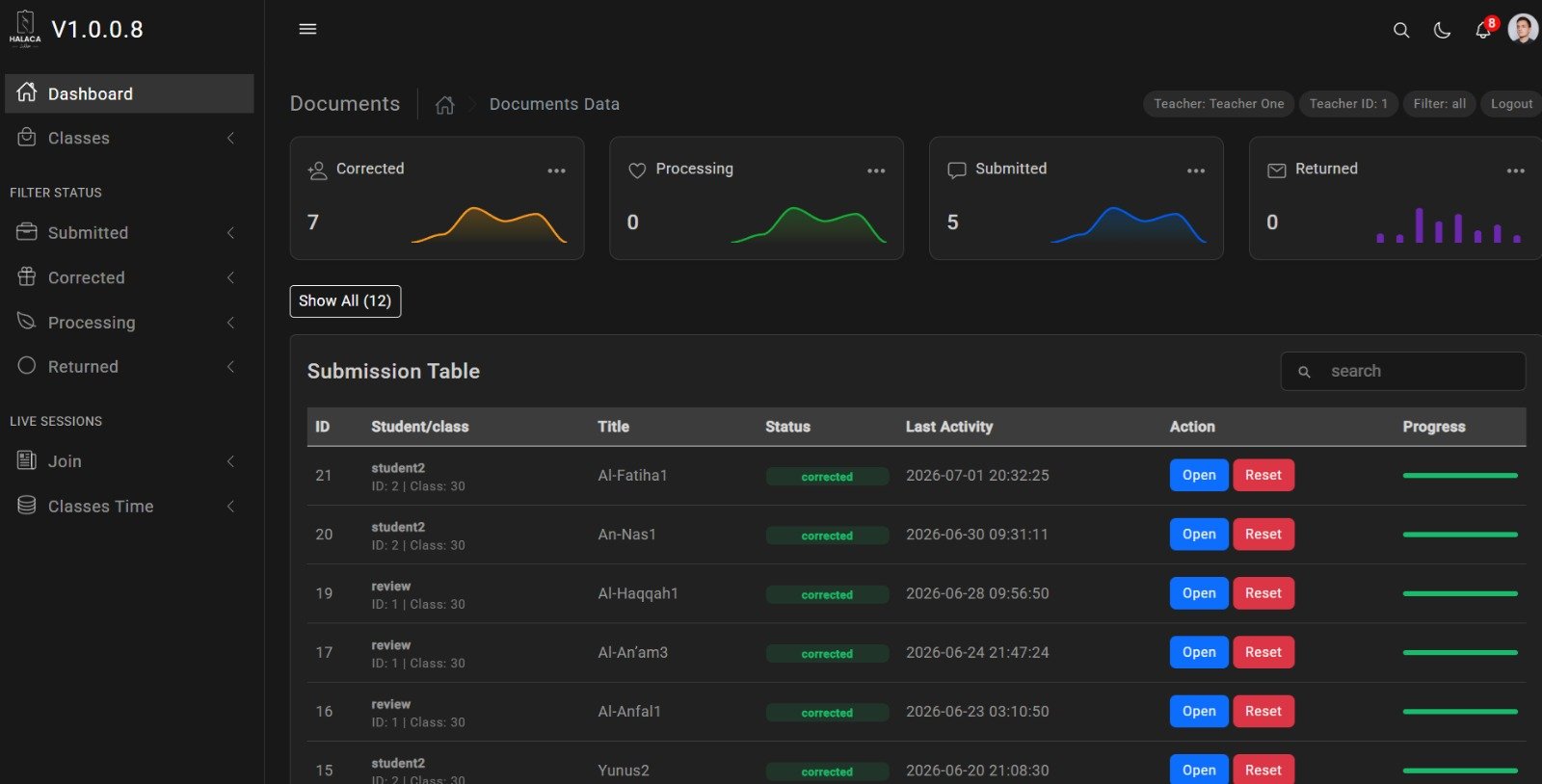Image resolution: width=1542 pixels, height=784 pixels.
Task: Click the search magnifier icon in header
Action: 1401,31
